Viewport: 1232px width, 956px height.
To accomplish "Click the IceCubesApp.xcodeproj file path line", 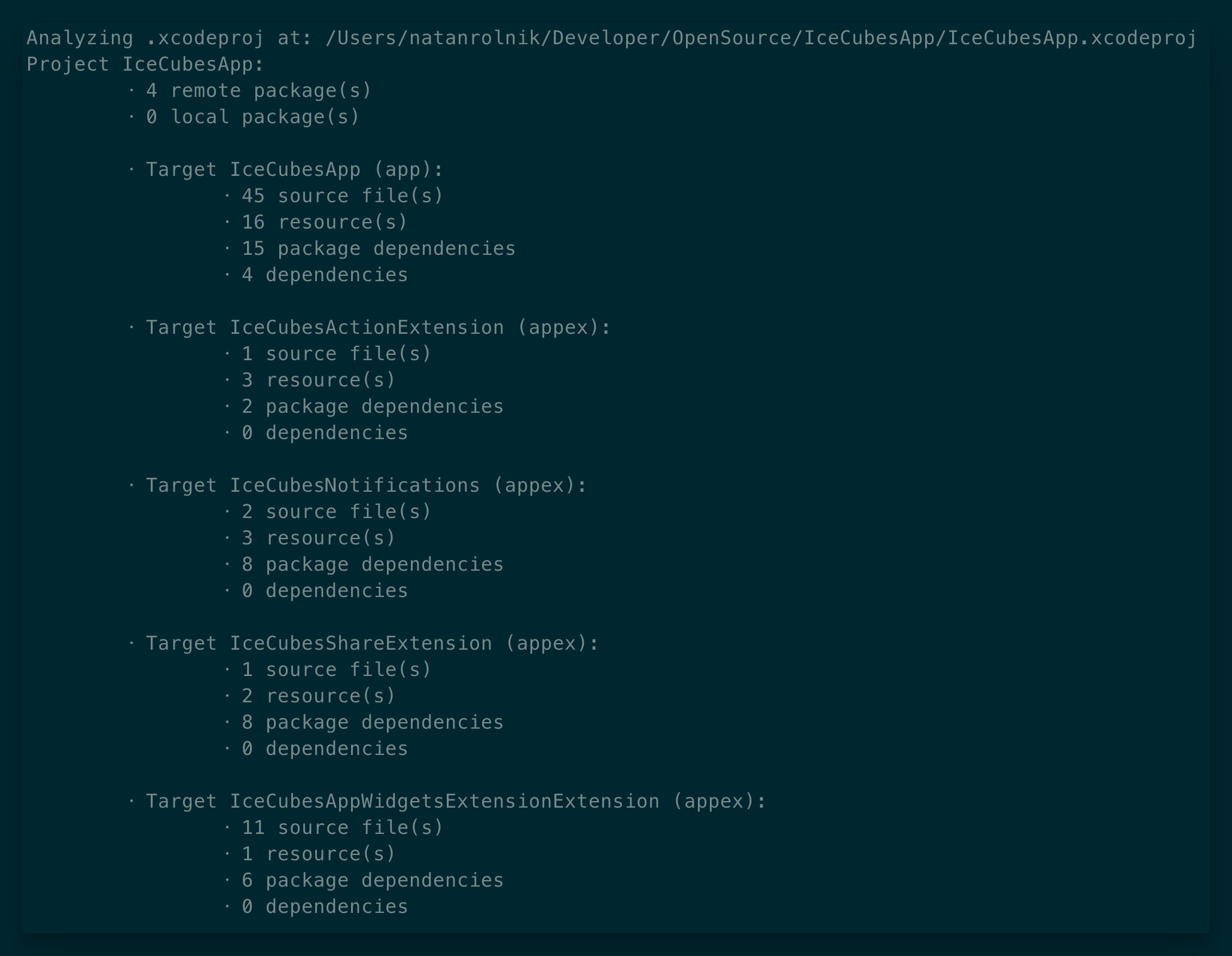I will pyautogui.click(x=611, y=38).
